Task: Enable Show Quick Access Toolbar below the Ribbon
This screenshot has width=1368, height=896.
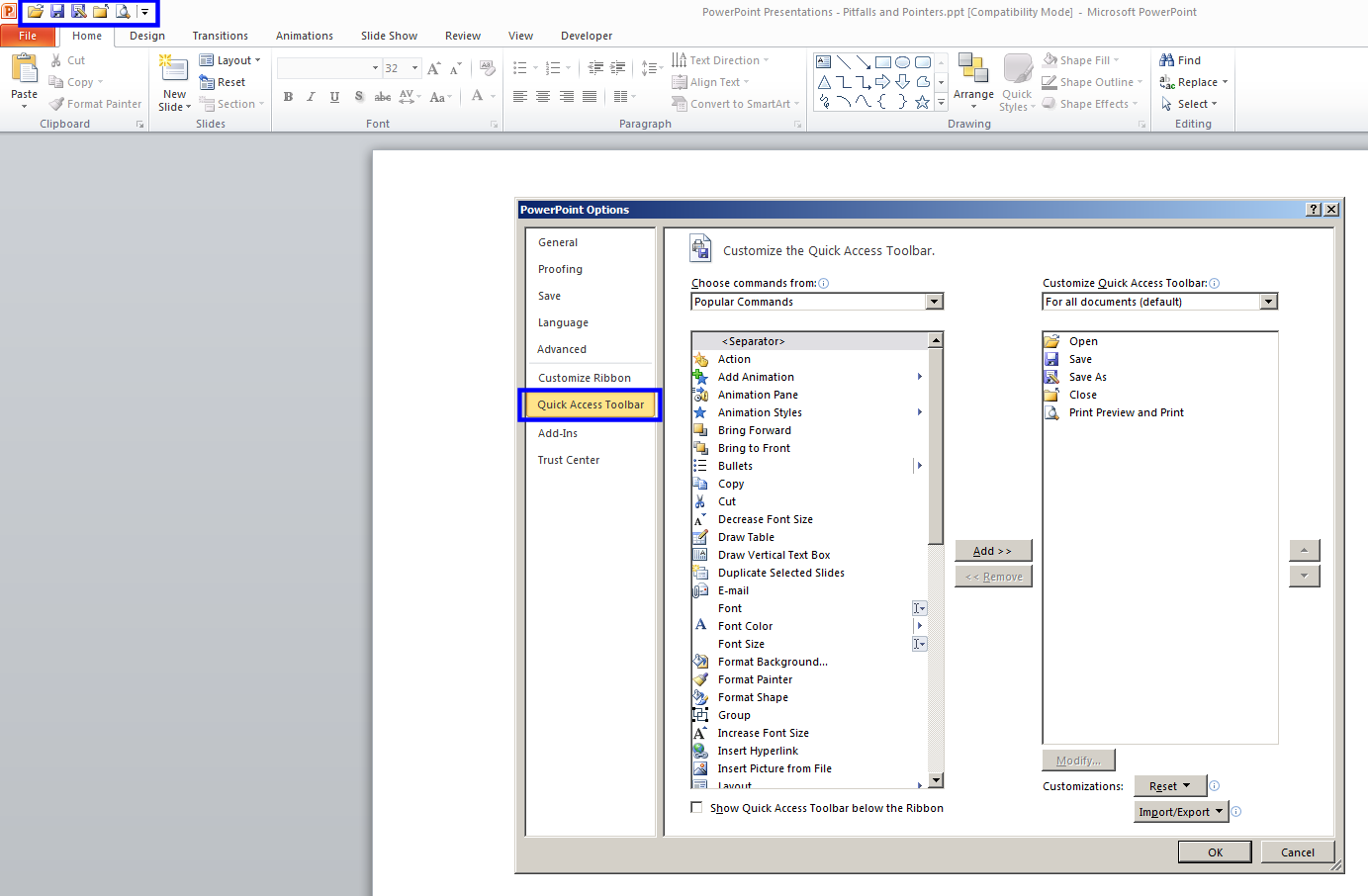Action: pos(697,807)
